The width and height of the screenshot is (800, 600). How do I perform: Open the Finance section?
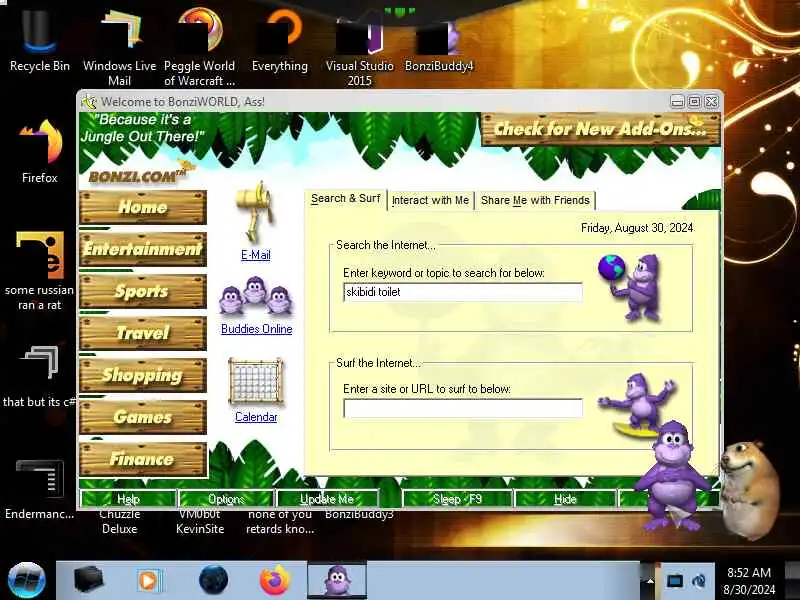point(143,459)
